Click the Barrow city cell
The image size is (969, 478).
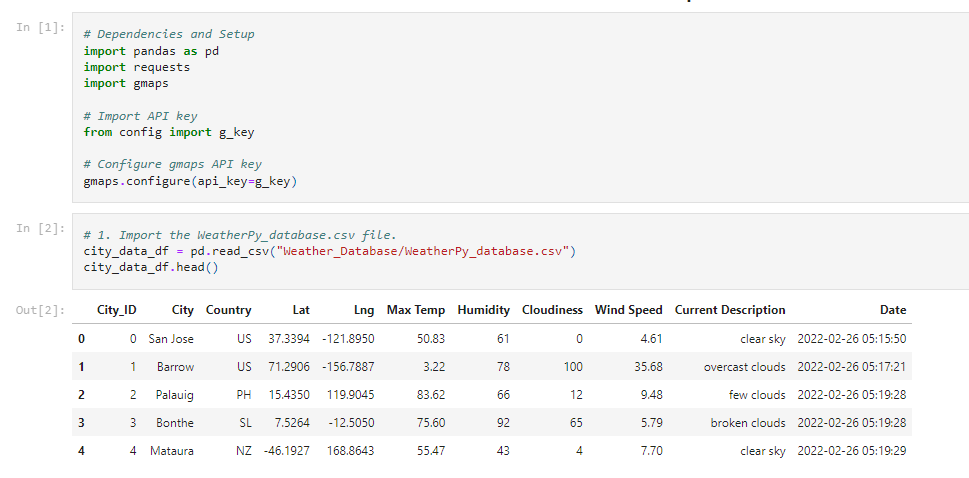click(176, 367)
